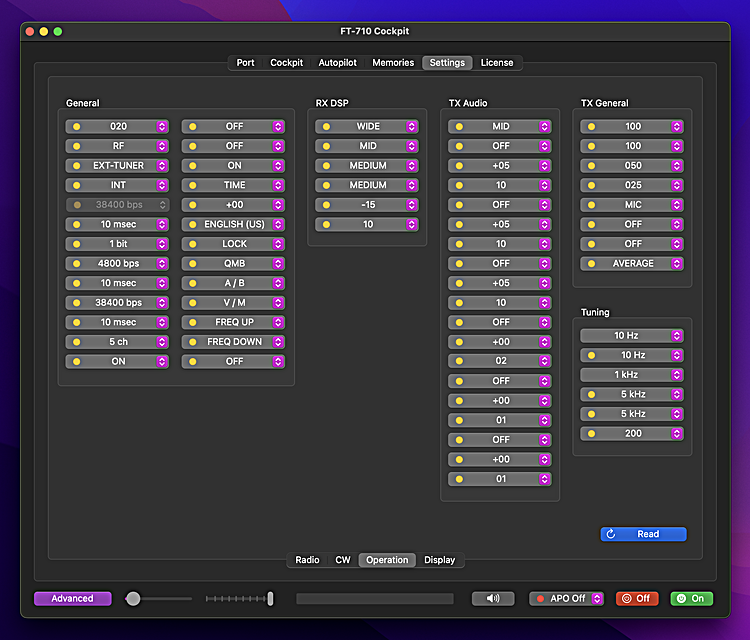Click the RX DSP section heading
The image size is (750, 640).
(x=332, y=103)
